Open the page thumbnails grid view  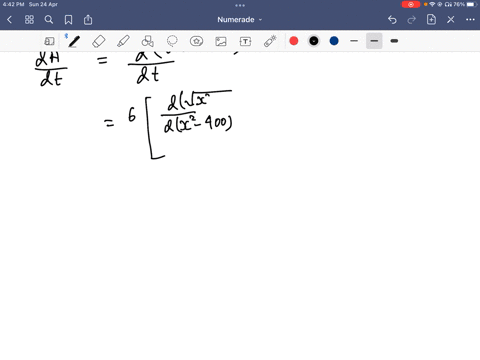tap(29, 20)
